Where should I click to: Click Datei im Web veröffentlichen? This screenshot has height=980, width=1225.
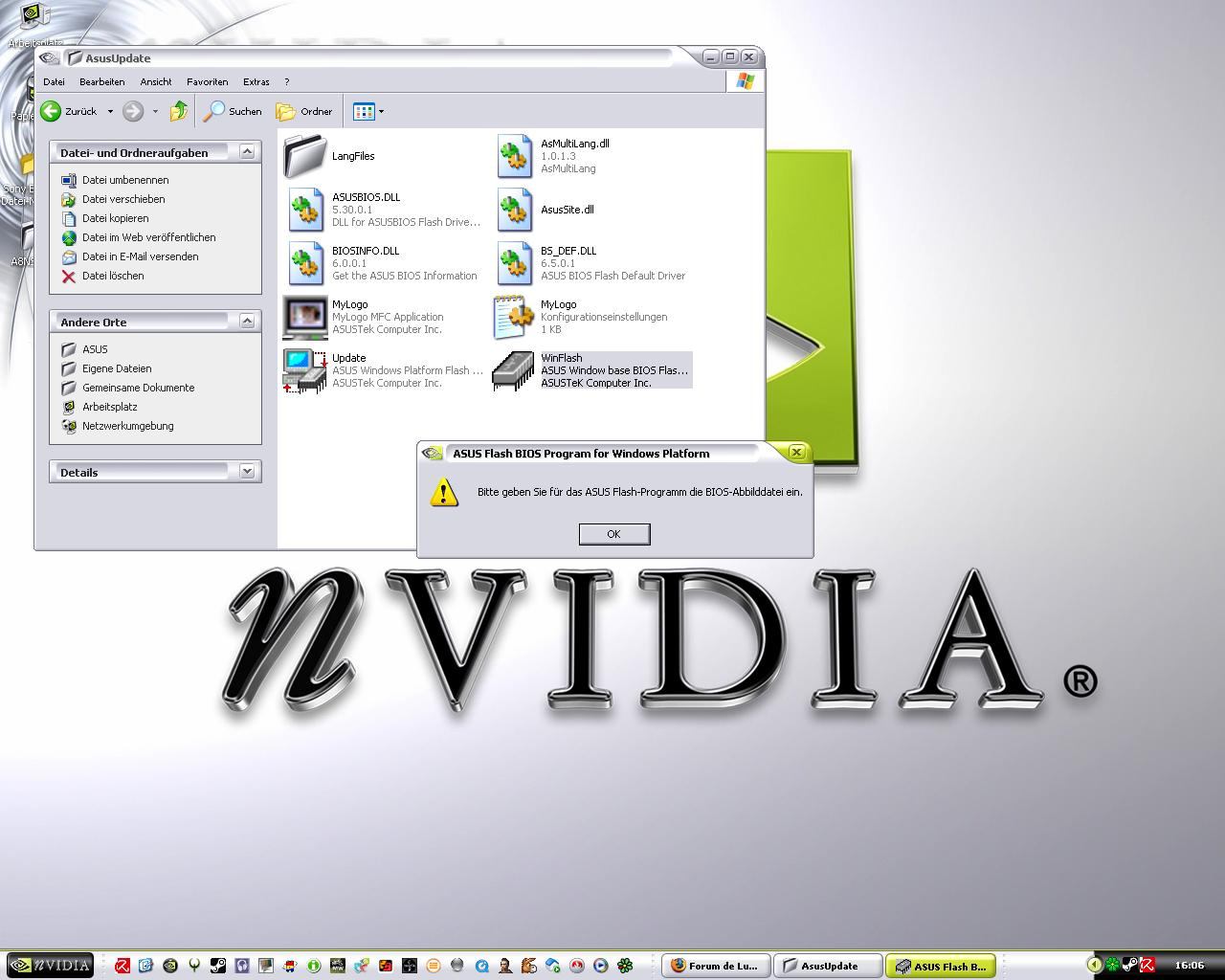(x=148, y=237)
